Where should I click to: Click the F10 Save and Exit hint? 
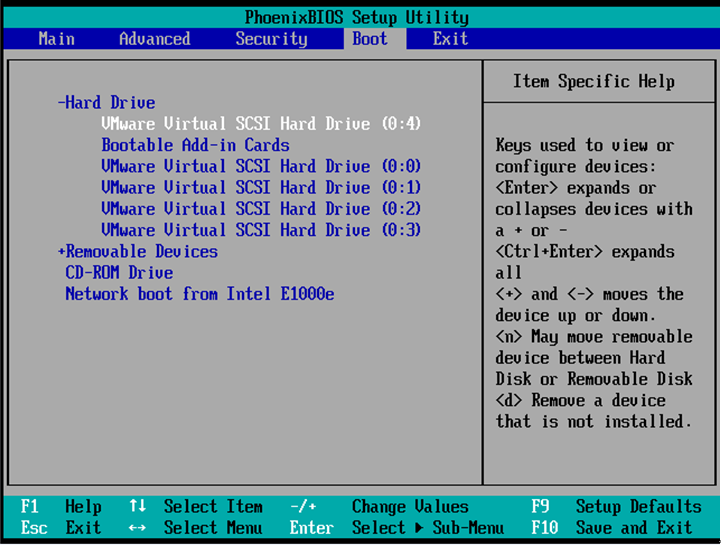pyautogui.click(x=612, y=528)
